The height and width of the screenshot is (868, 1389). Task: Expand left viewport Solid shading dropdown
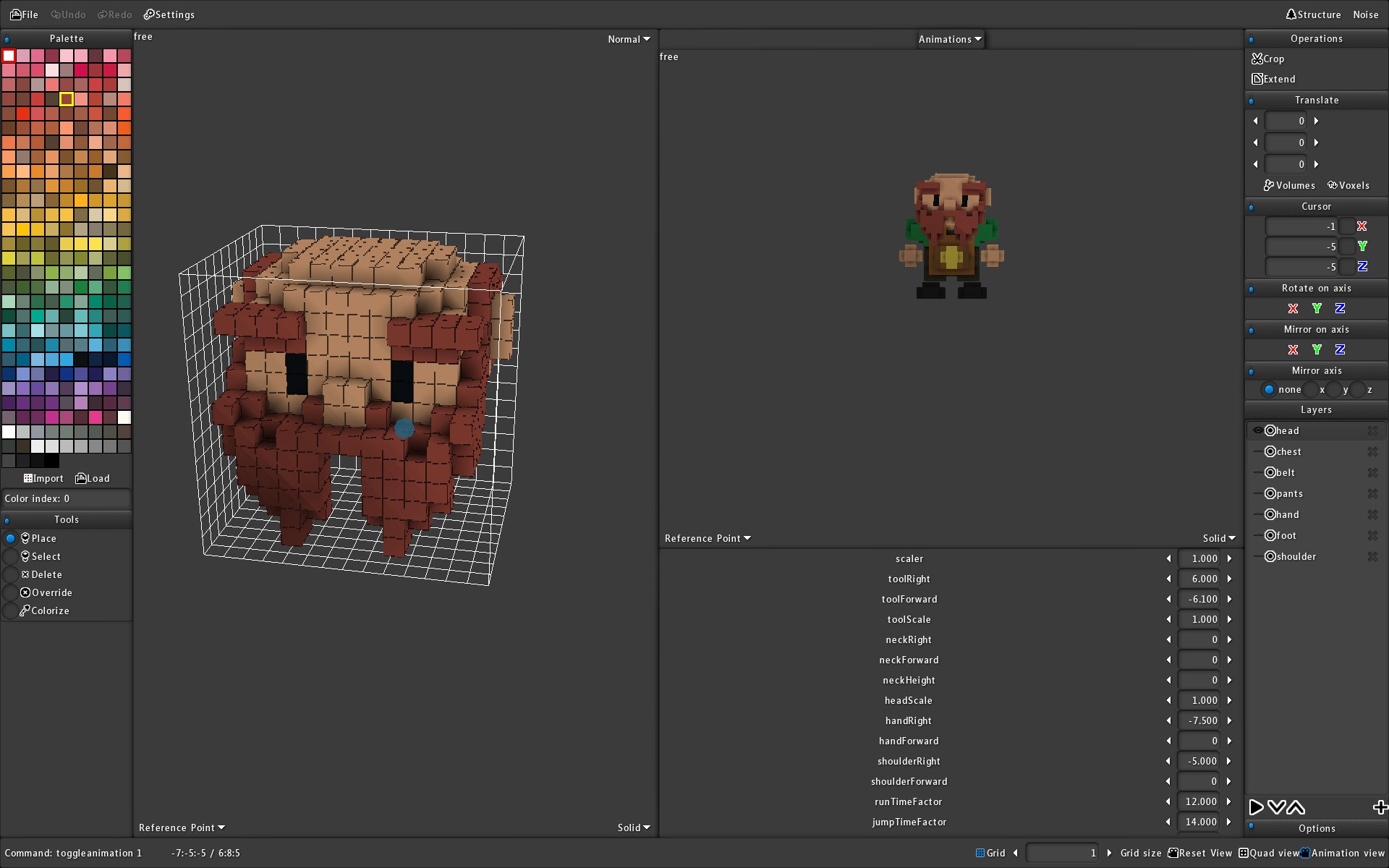coord(633,827)
